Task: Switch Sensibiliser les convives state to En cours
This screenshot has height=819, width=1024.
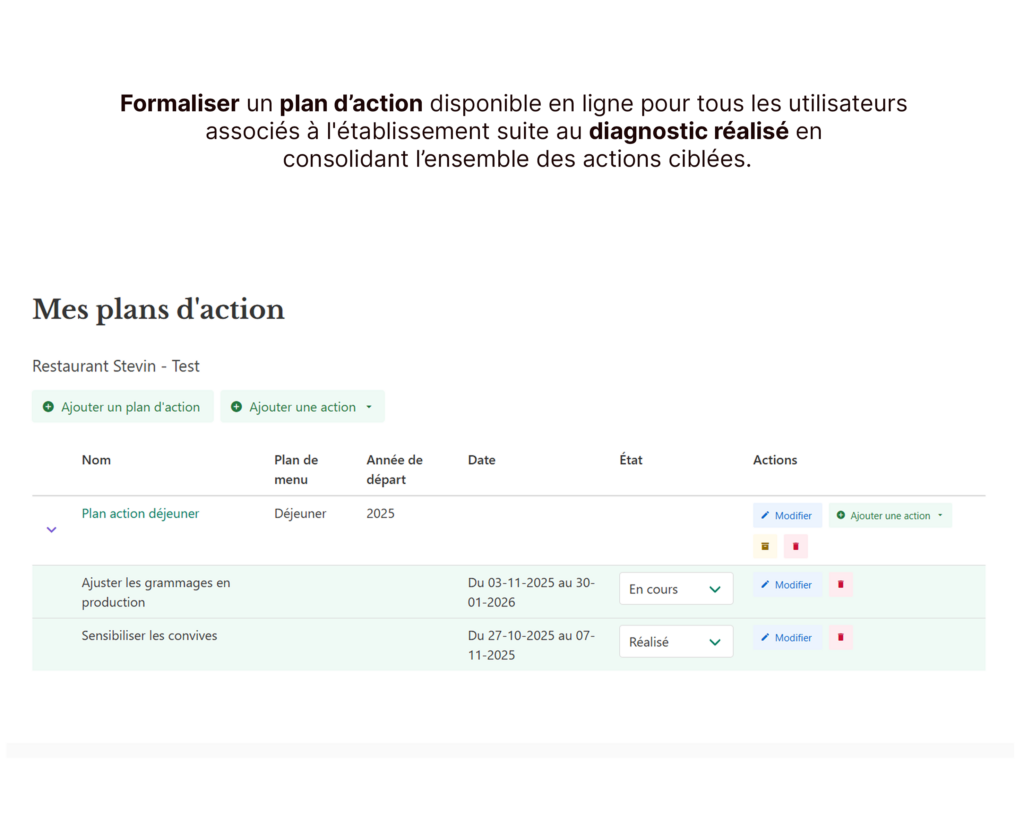Action: (x=676, y=641)
